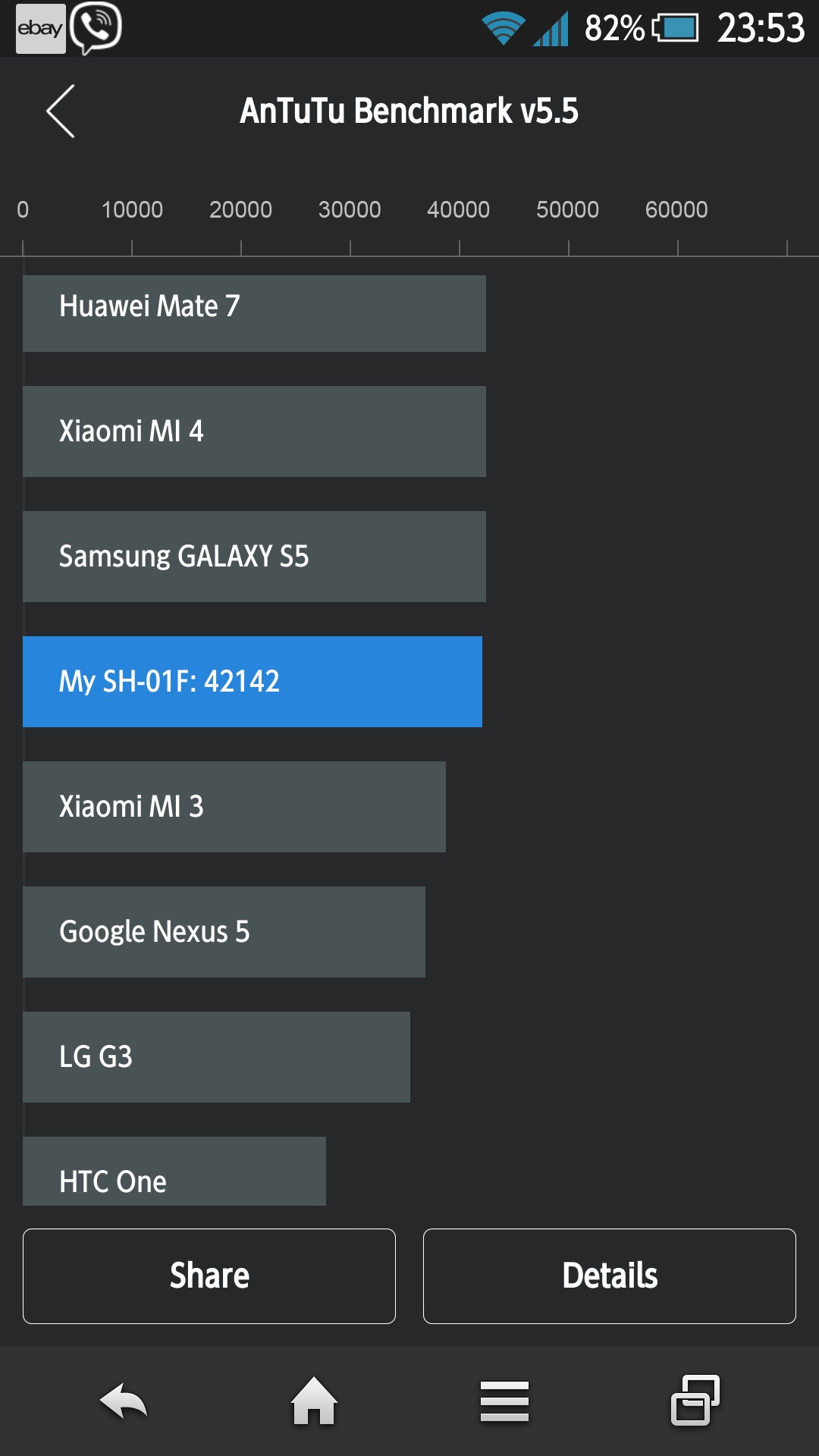Open the menu navigation button
Viewport: 819px width, 1456px height.
click(x=504, y=1401)
